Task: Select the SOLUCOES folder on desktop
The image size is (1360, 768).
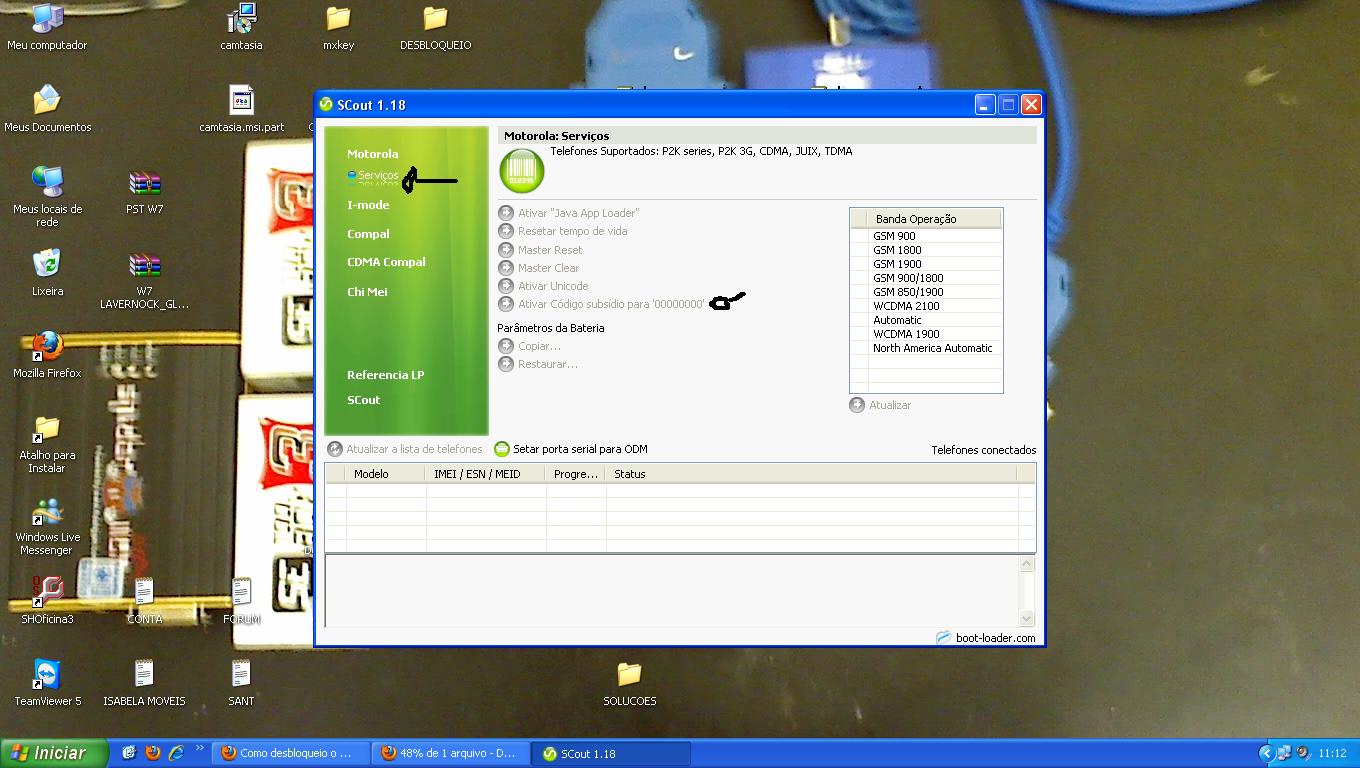Action: (629, 674)
